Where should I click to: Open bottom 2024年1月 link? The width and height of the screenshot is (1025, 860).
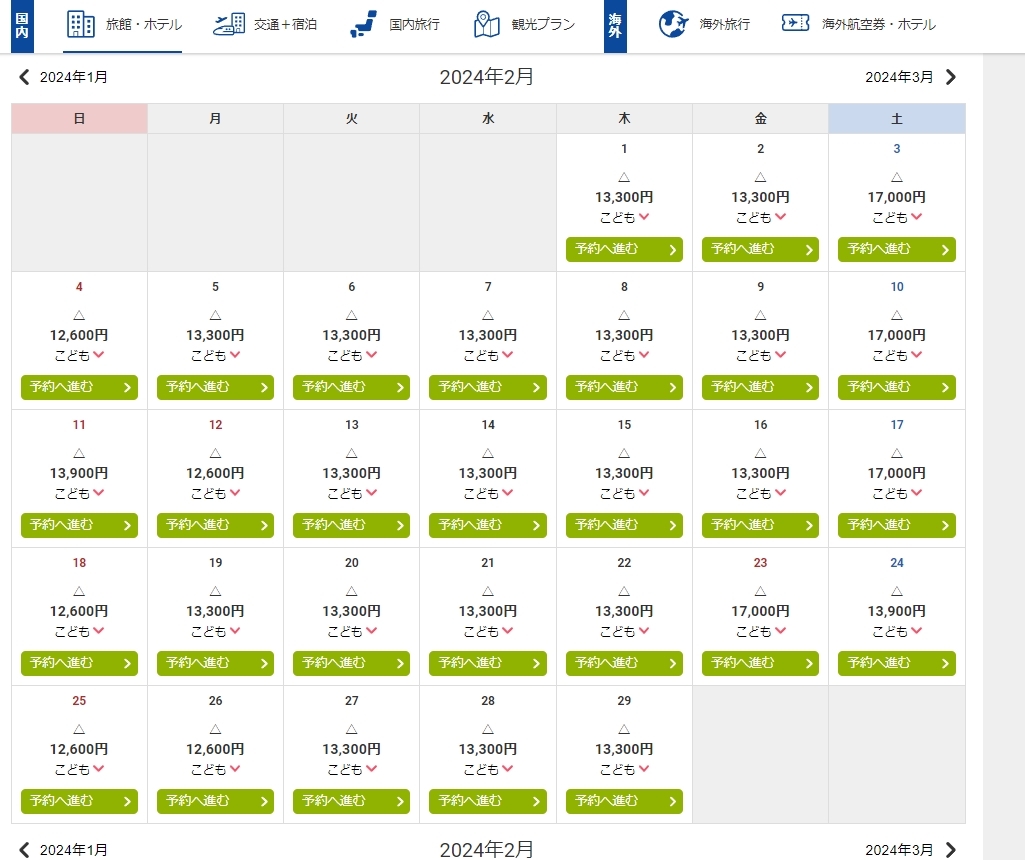click(x=73, y=850)
